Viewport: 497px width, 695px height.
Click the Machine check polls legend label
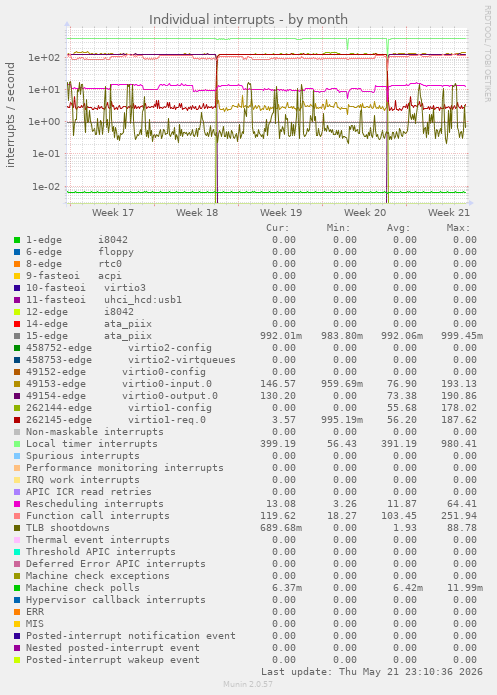83,588
